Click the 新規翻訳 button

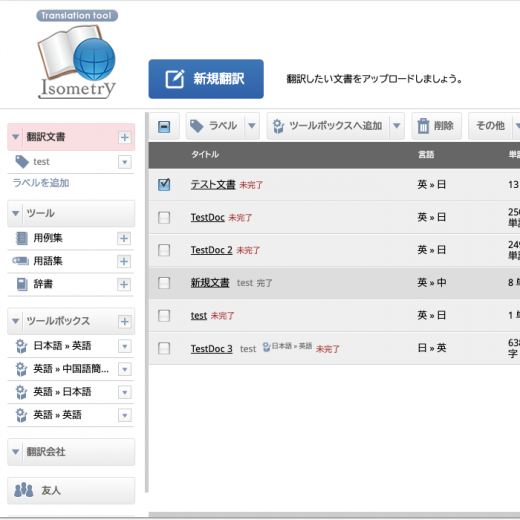[x=206, y=79]
